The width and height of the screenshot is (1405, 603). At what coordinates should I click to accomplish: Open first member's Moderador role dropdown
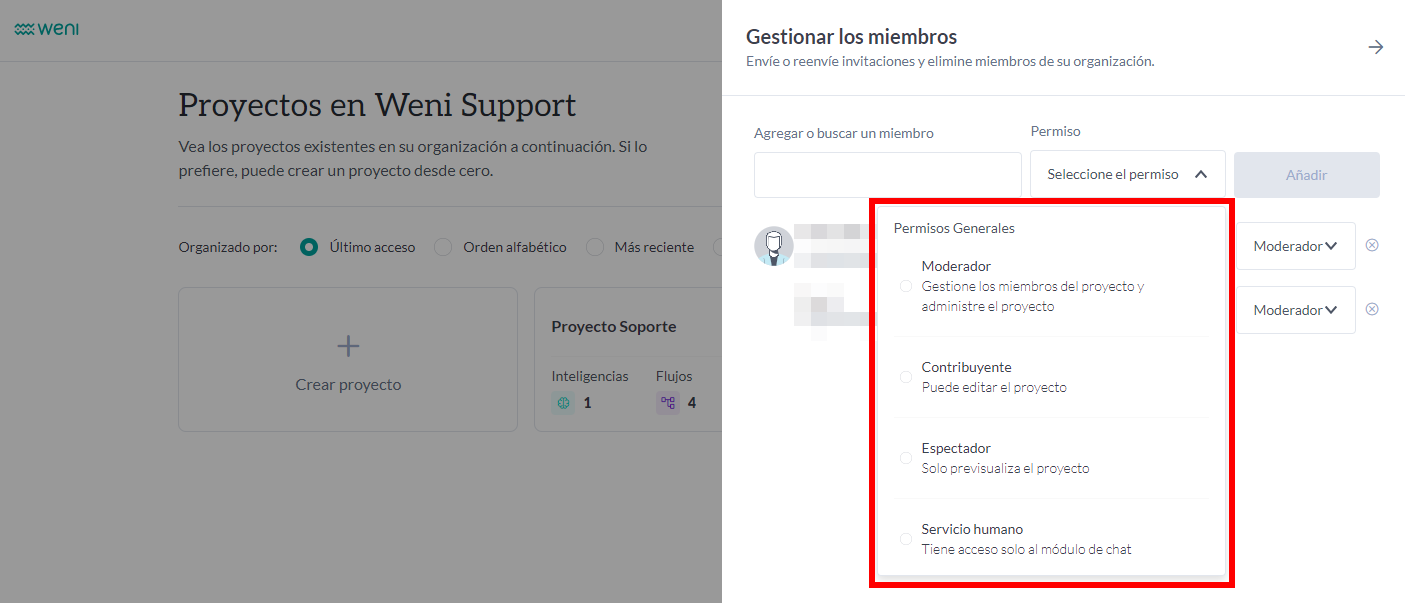pyautogui.click(x=1295, y=246)
